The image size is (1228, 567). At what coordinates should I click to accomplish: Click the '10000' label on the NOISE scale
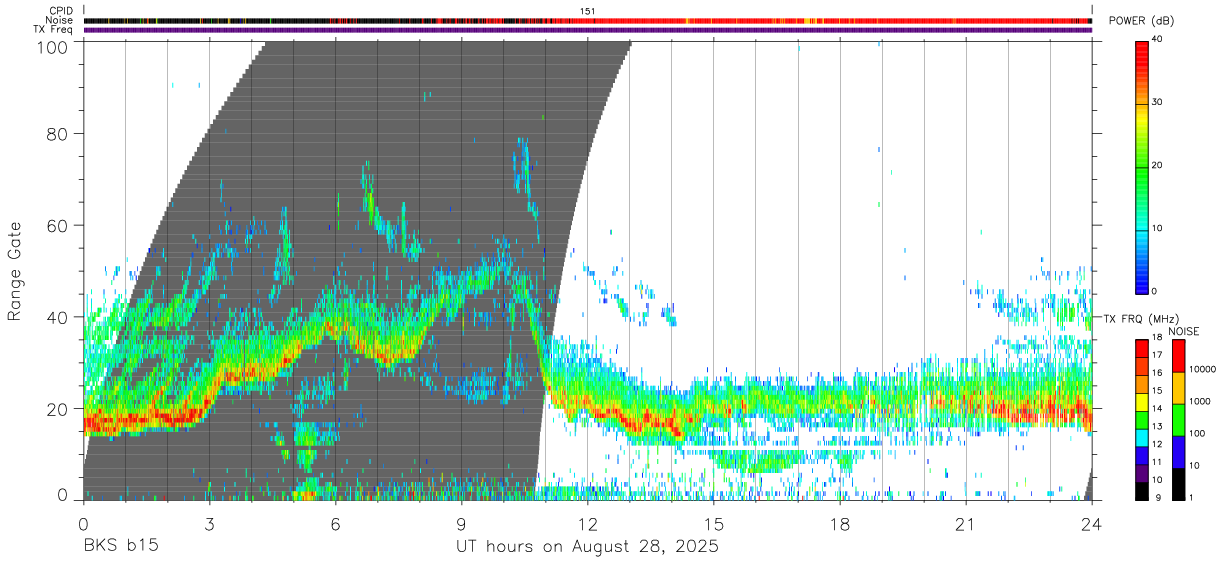coord(1202,369)
